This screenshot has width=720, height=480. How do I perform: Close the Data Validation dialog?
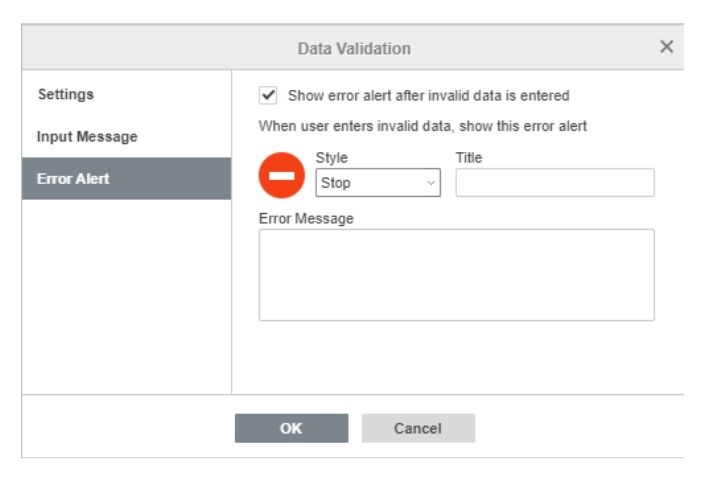pyautogui.click(x=666, y=46)
